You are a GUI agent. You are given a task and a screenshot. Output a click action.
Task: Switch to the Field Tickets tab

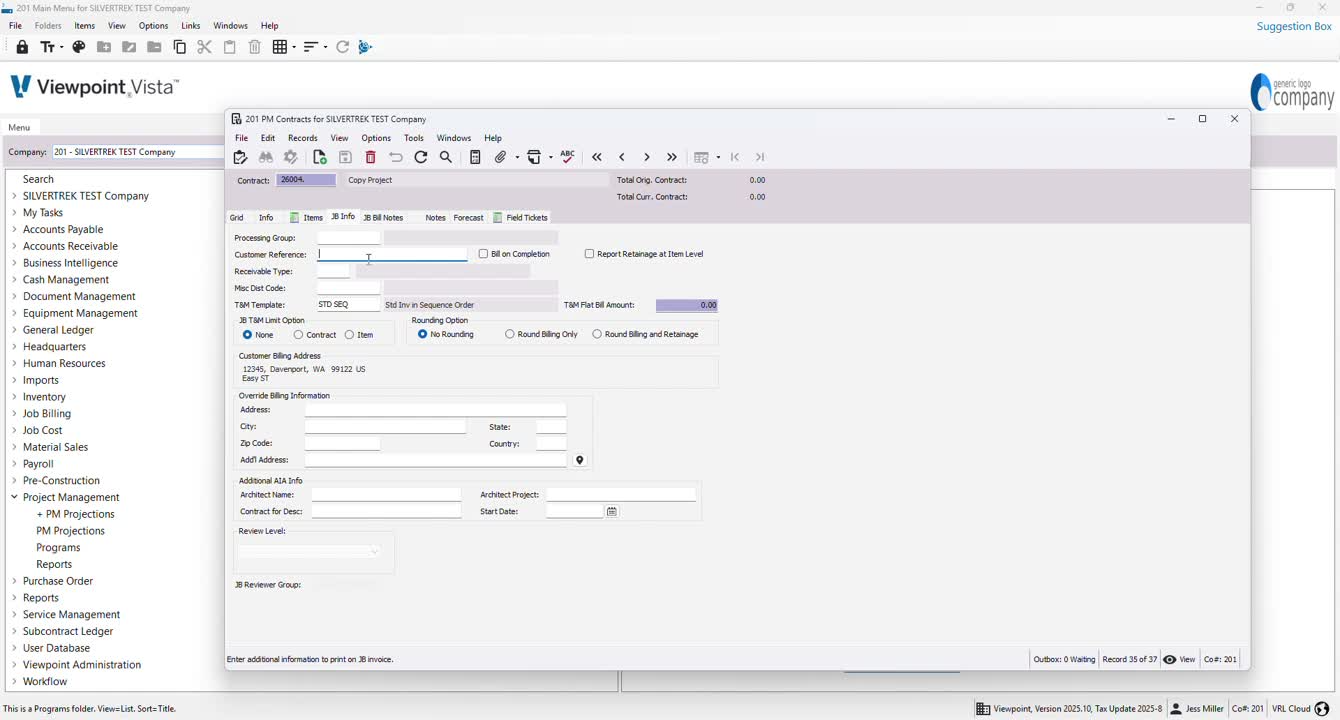click(520, 218)
